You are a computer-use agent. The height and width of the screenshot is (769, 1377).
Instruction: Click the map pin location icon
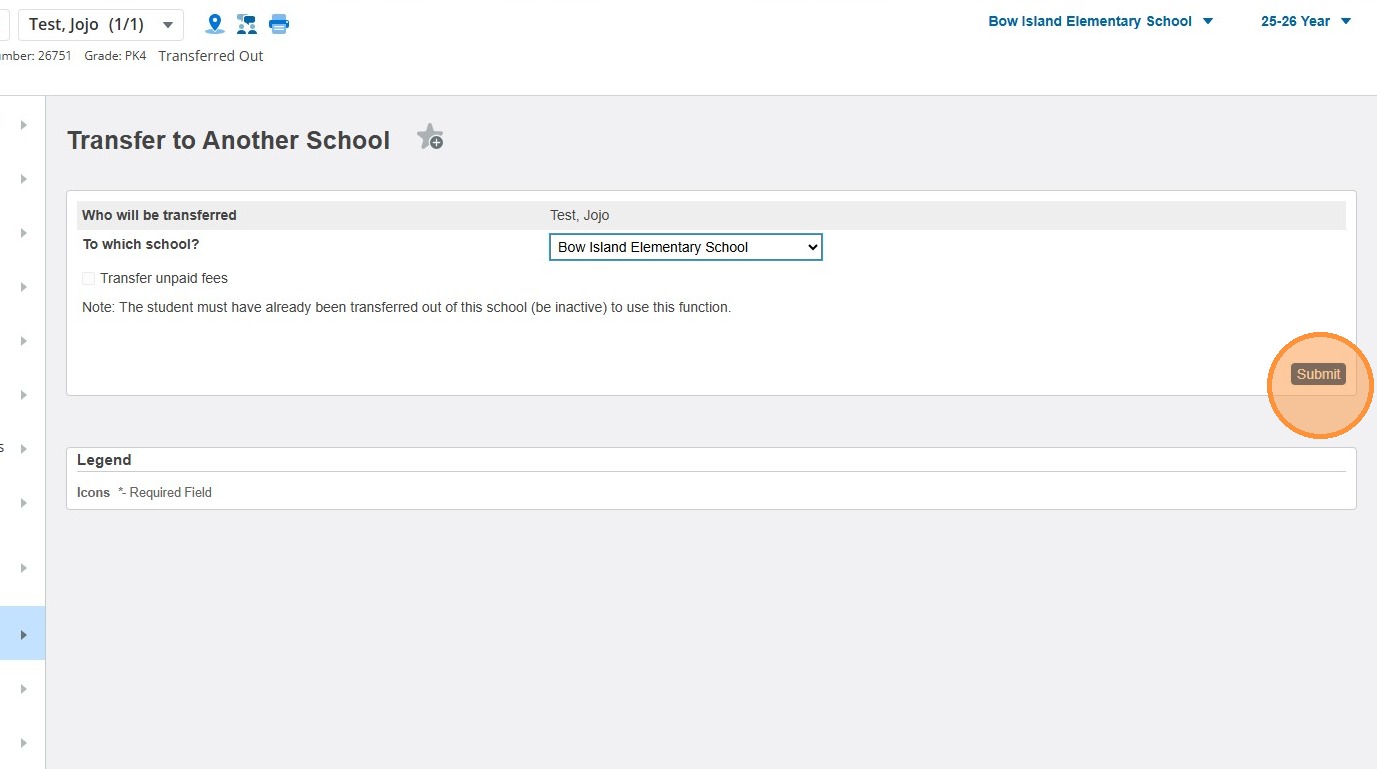coord(213,23)
